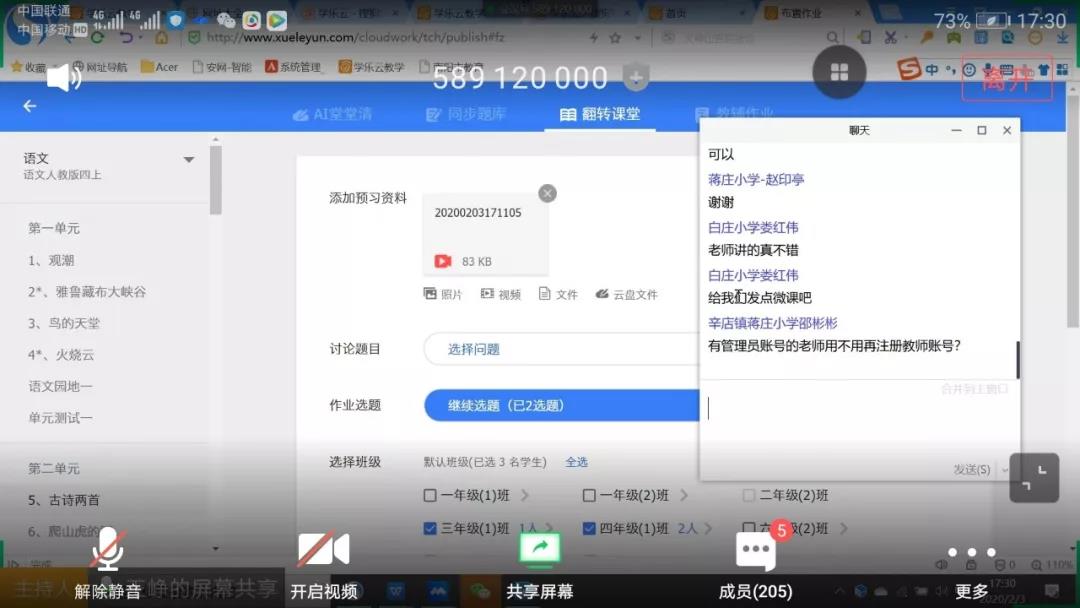Start sharing with 共享屏幕 icon
Viewport: 1080px width, 608px height.
(x=539, y=549)
